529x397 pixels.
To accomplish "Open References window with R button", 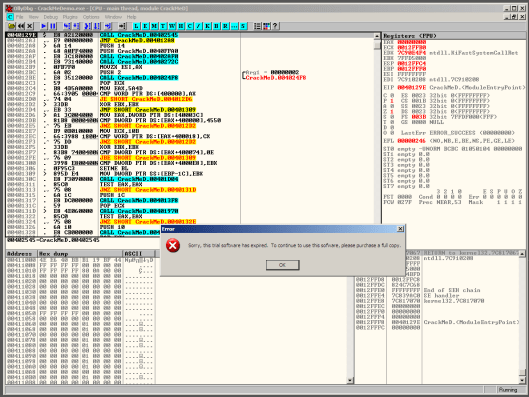I will coord(225,26).
